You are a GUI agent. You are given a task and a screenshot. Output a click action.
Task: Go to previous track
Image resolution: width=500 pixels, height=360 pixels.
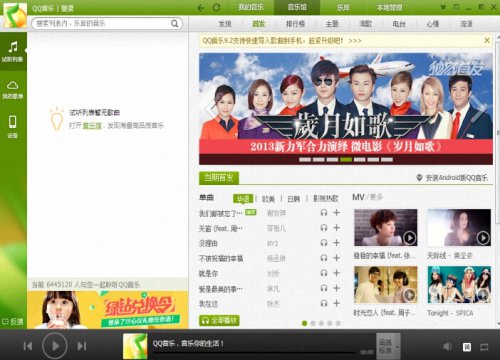[x=28, y=346]
